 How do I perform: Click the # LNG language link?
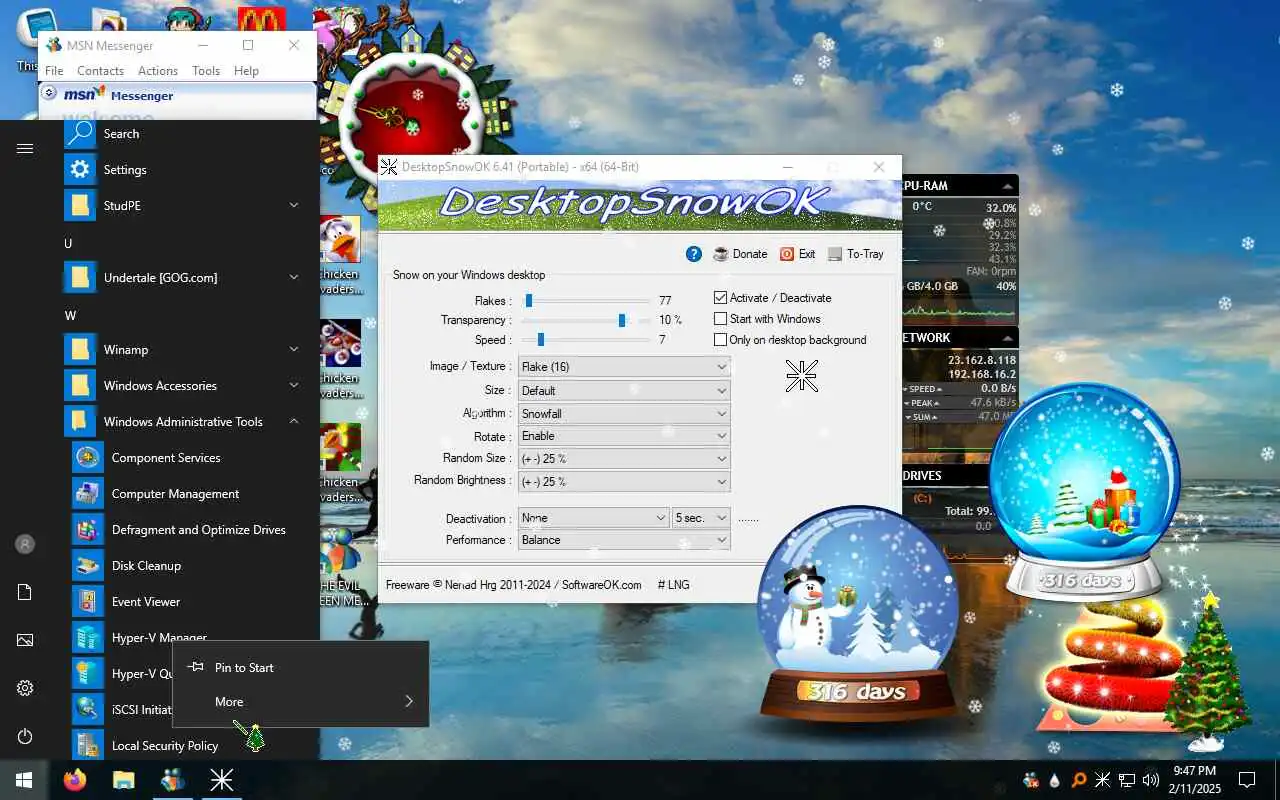pos(673,585)
